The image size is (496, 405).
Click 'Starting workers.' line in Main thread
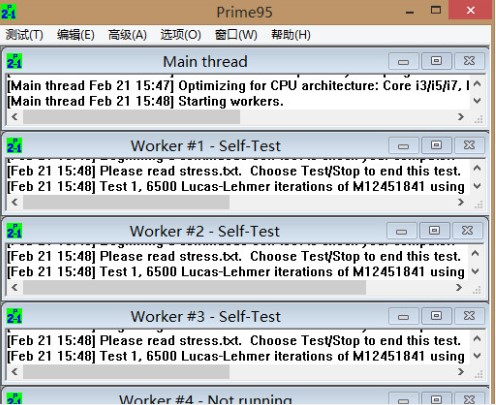coord(145,101)
